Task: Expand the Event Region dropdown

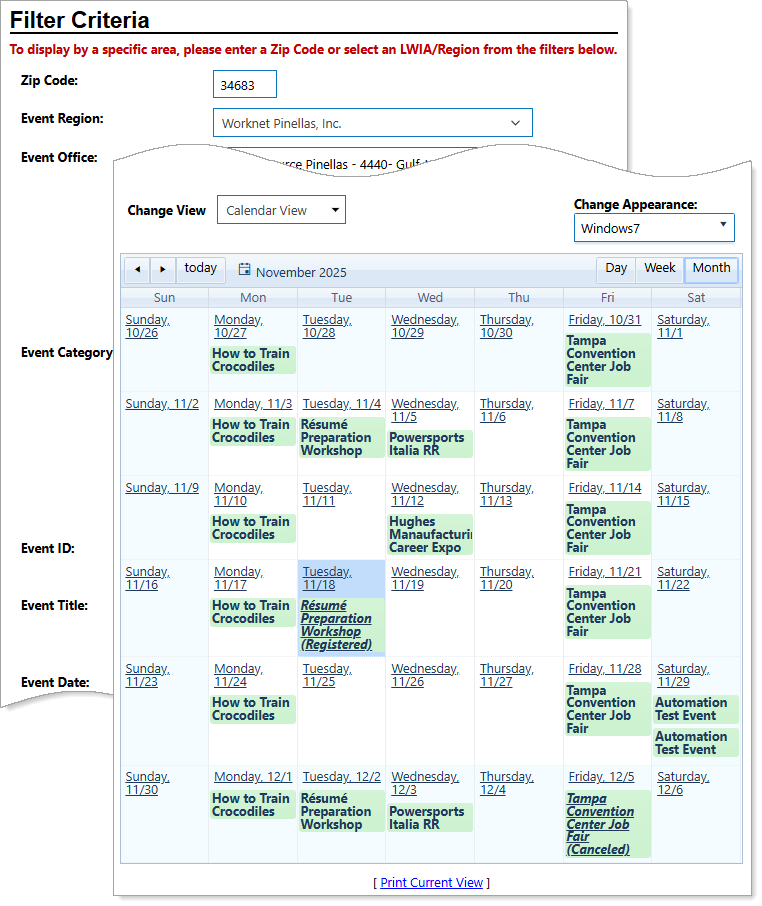Action: coord(372,123)
